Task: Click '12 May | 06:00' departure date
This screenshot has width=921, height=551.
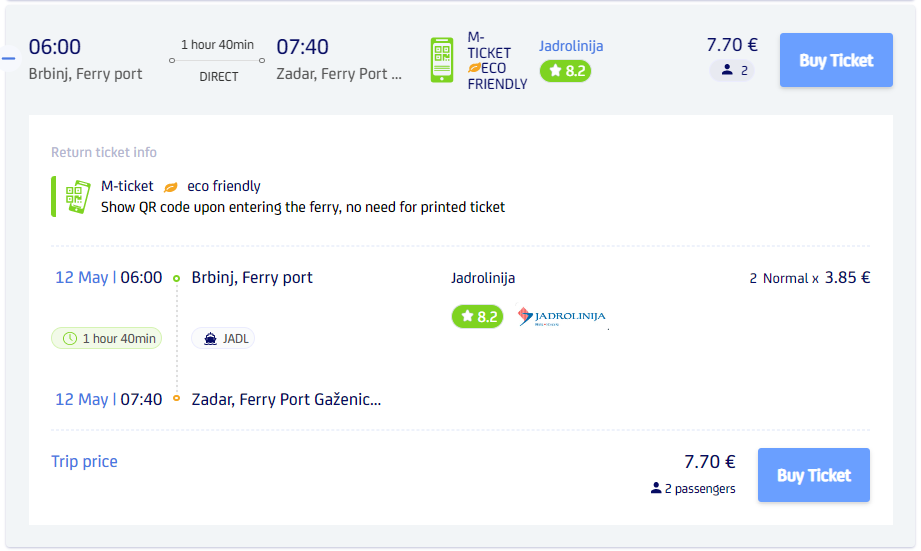Action: pos(109,277)
